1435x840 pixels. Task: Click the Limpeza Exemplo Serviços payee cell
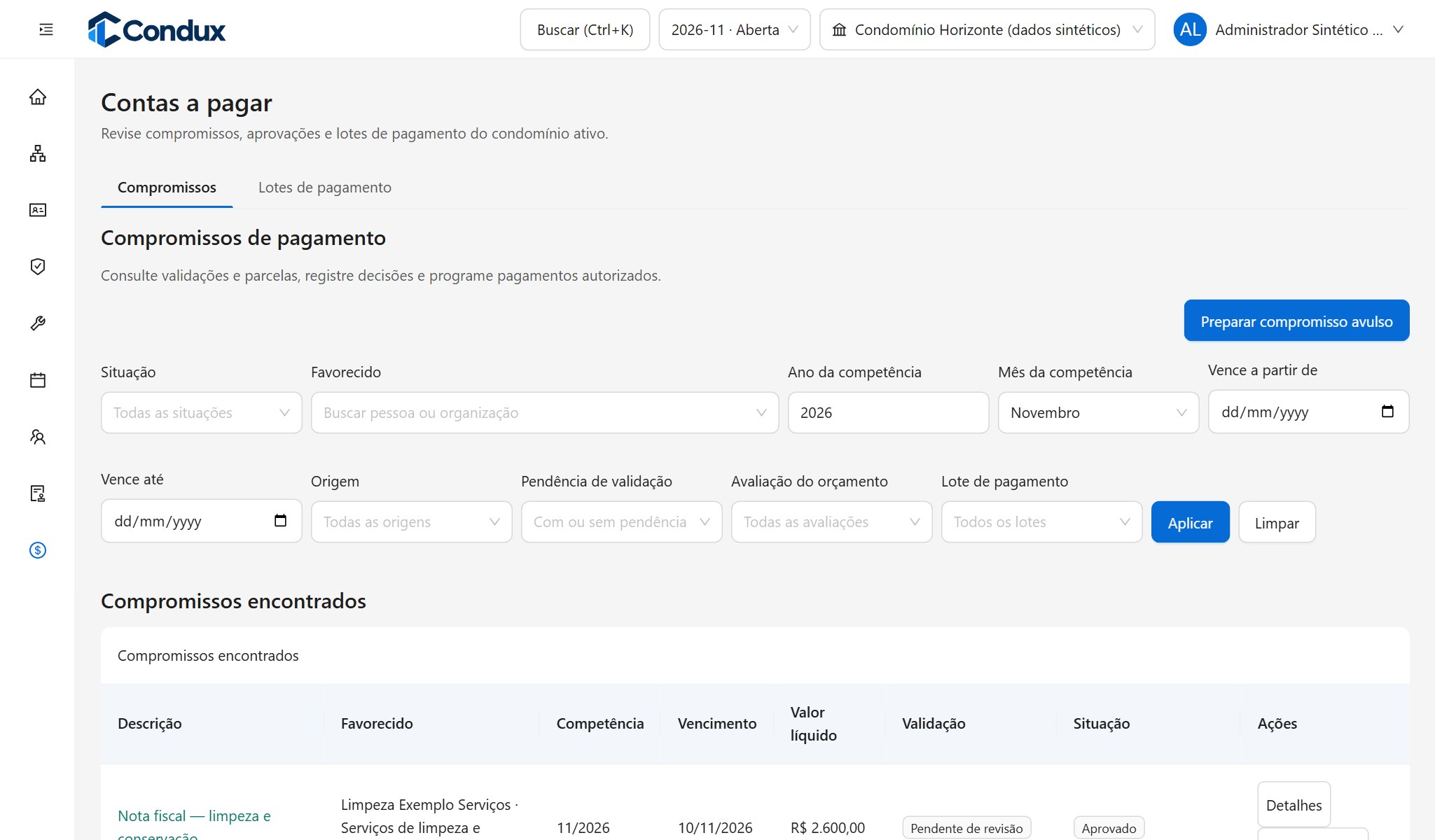429,817
